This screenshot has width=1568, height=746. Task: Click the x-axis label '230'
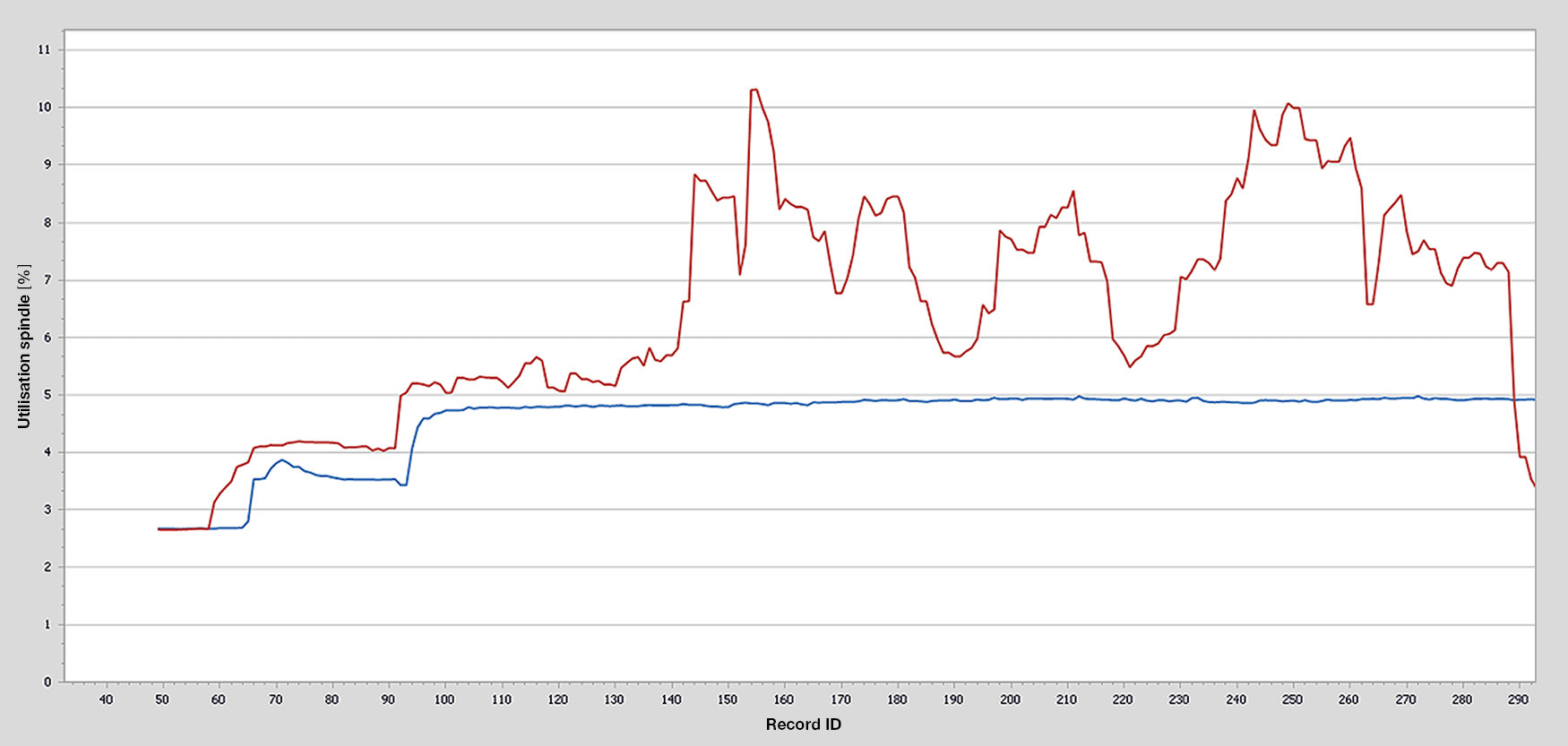point(1179,699)
